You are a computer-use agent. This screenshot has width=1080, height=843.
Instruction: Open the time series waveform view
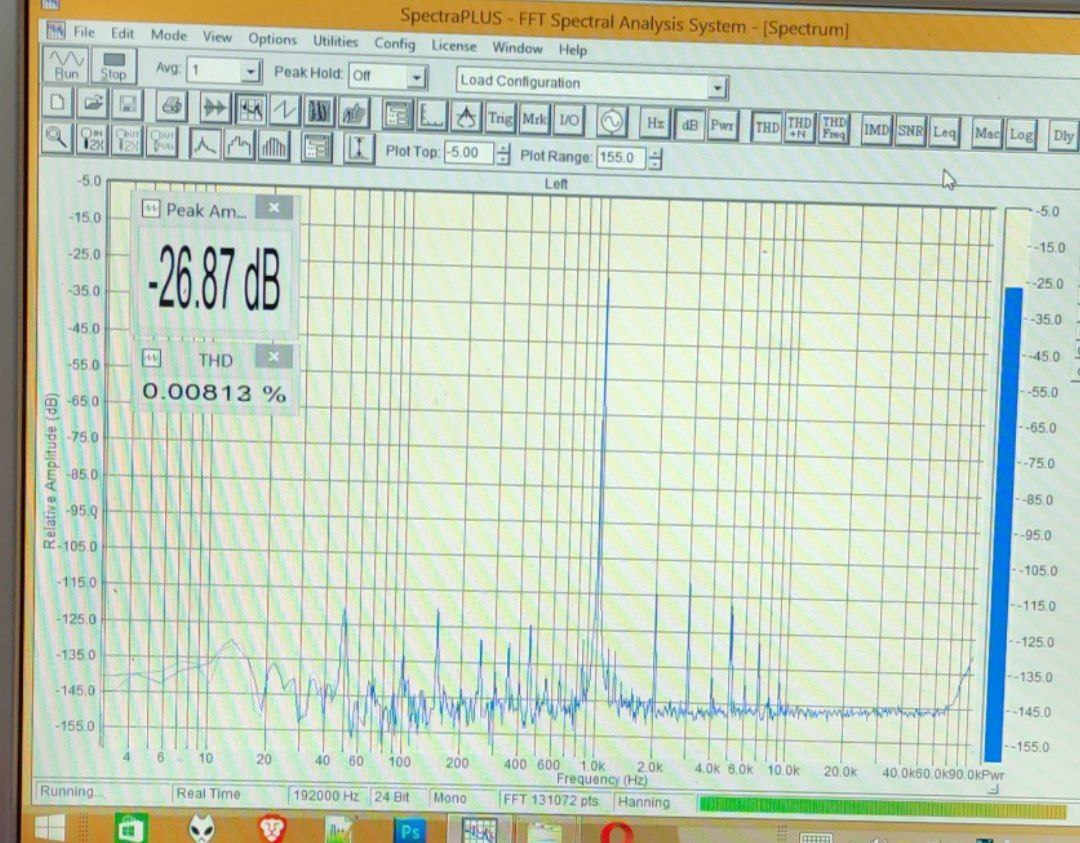click(215, 108)
